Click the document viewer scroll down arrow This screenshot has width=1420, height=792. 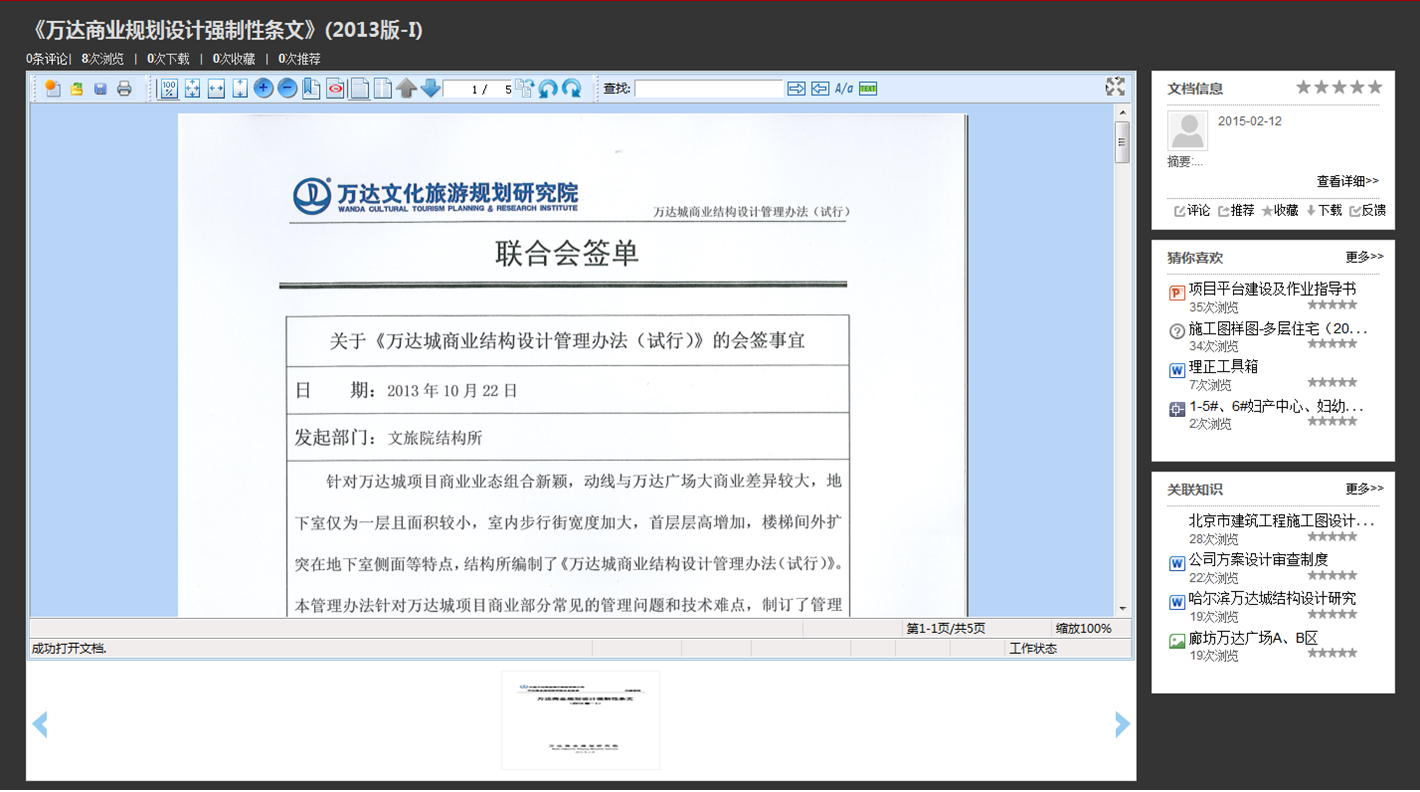pos(1122,608)
